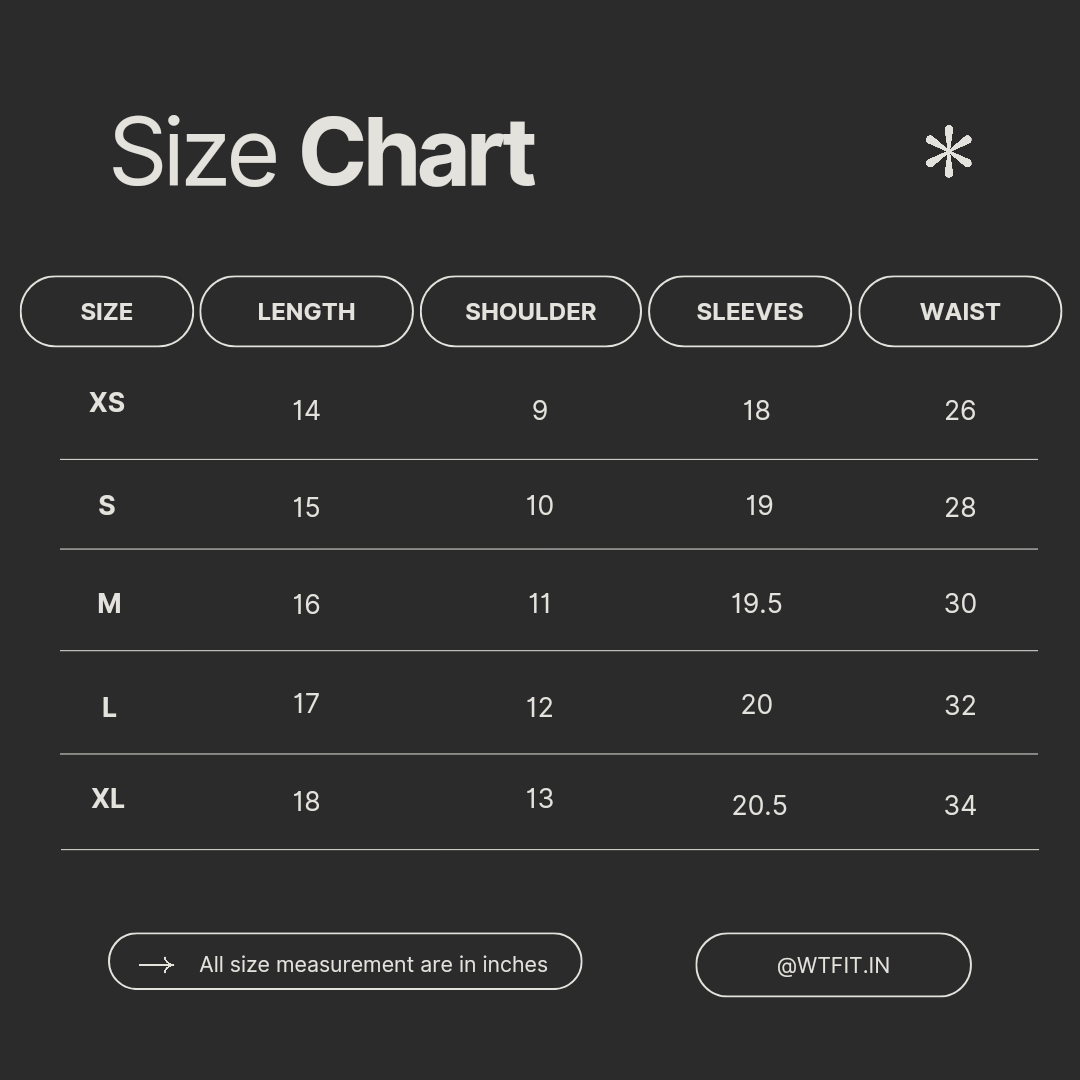1080x1080 pixels.
Task: Click the M size row label
Action: (109, 604)
